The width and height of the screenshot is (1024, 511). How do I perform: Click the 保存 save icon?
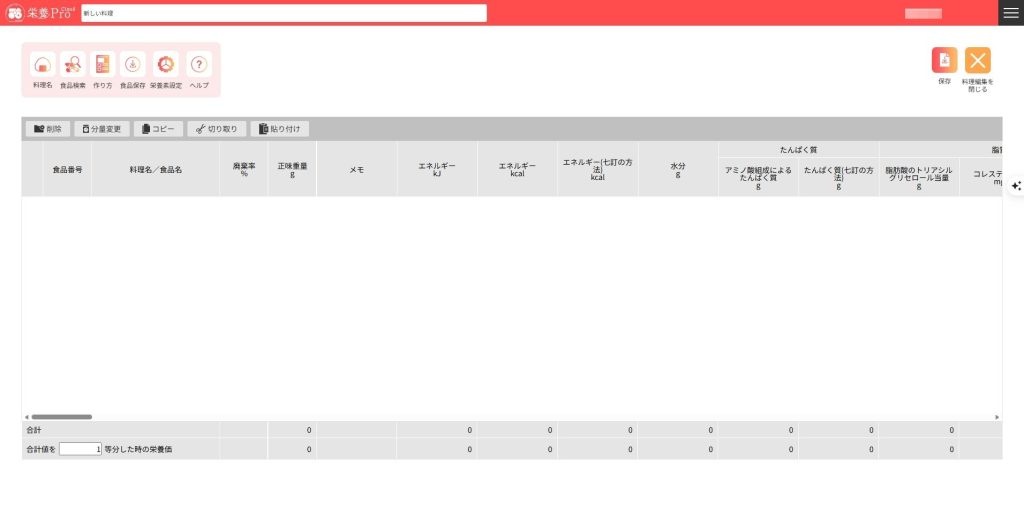point(944,61)
